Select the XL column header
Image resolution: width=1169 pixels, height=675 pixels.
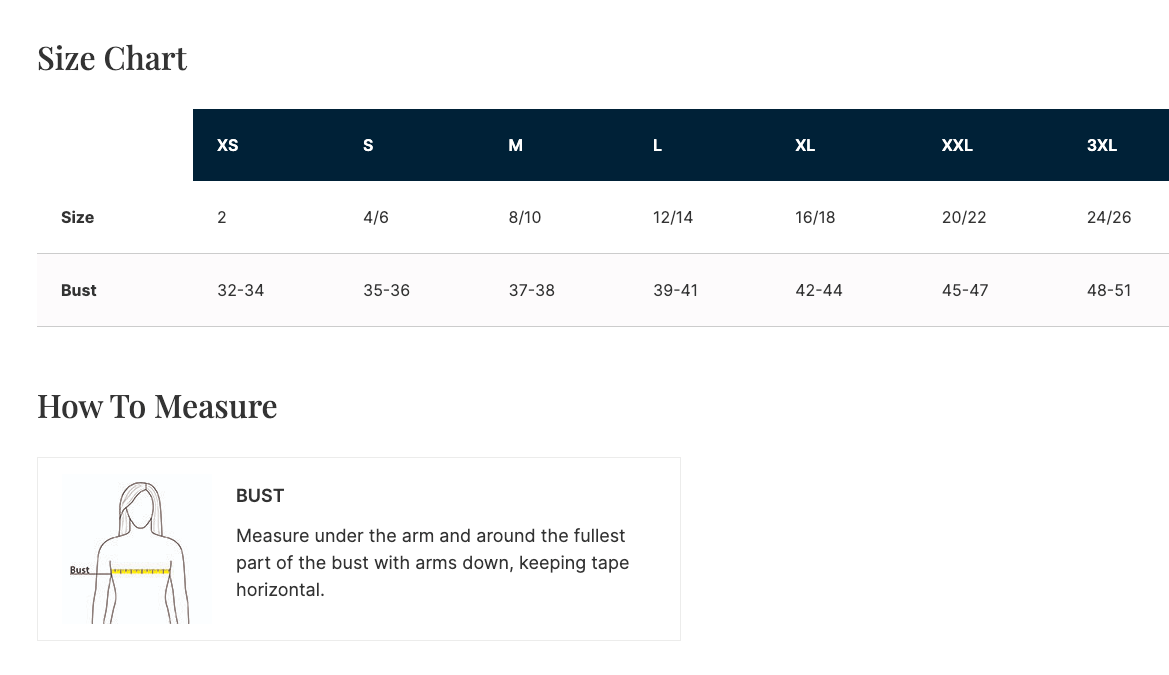[x=805, y=145]
